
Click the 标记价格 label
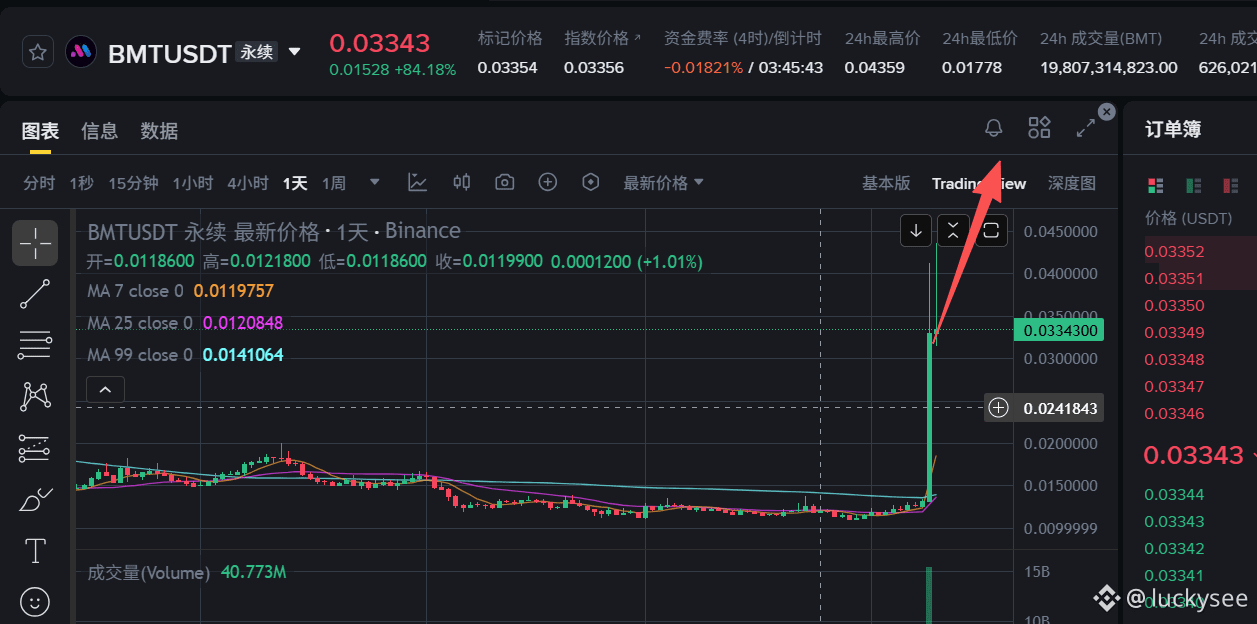[x=510, y=38]
